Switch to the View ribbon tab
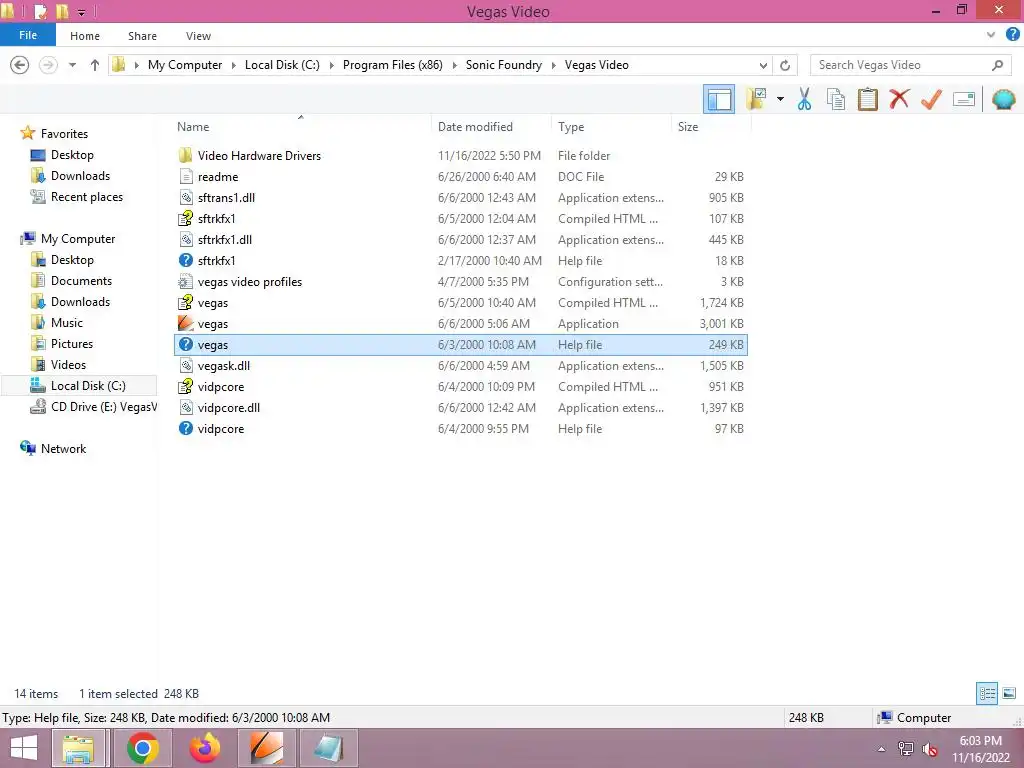The image size is (1024, 768). tap(198, 36)
